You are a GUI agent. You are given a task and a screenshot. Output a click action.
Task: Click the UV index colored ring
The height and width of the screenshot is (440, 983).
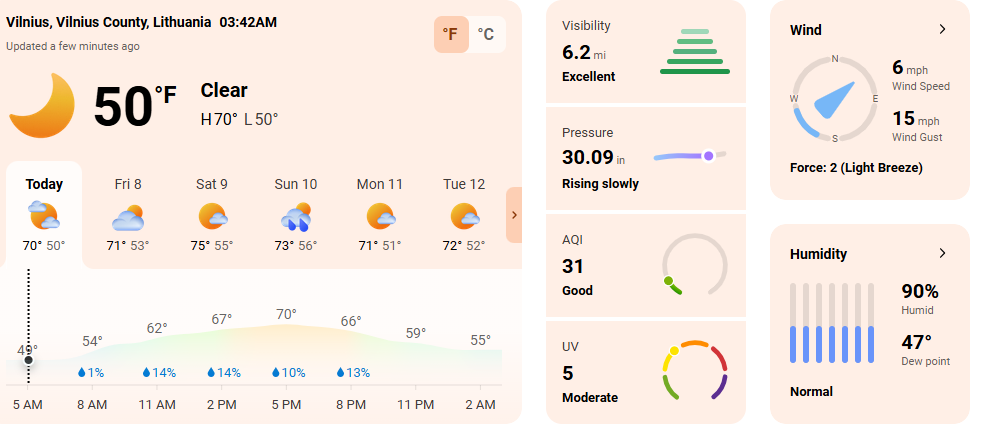[695, 370]
